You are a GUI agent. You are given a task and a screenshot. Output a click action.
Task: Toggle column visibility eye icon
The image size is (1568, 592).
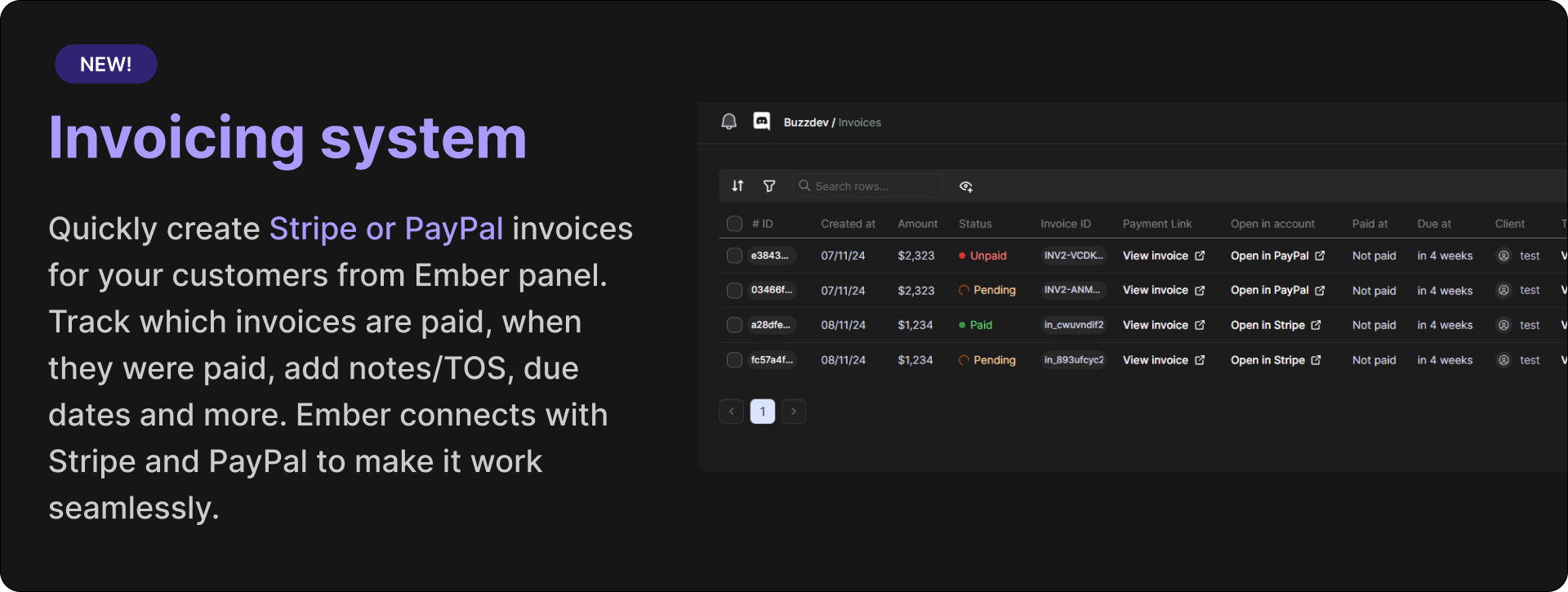pyautogui.click(x=965, y=187)
